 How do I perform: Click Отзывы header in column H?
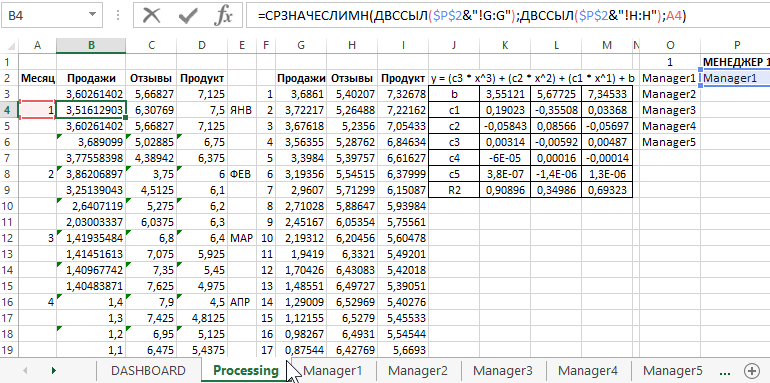pos(352,78)
